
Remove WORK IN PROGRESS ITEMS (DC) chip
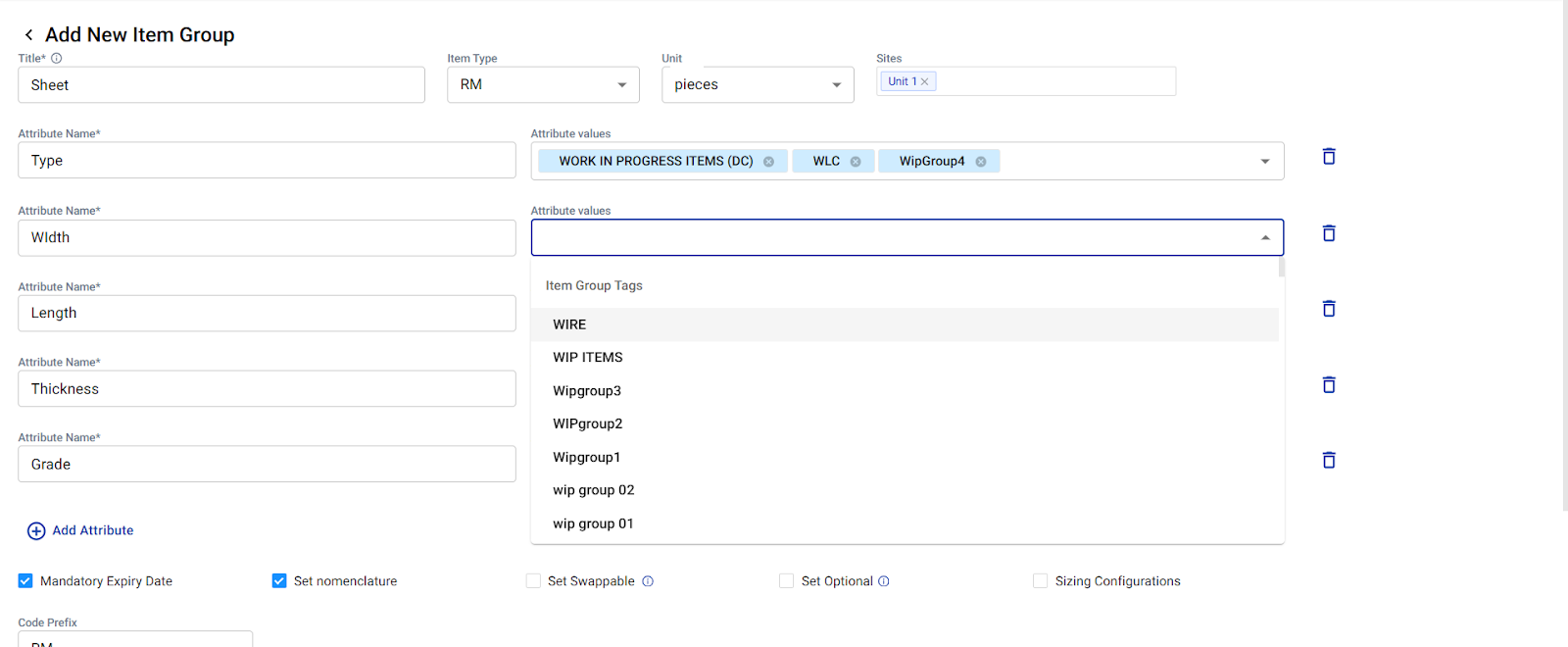point(768,162)
